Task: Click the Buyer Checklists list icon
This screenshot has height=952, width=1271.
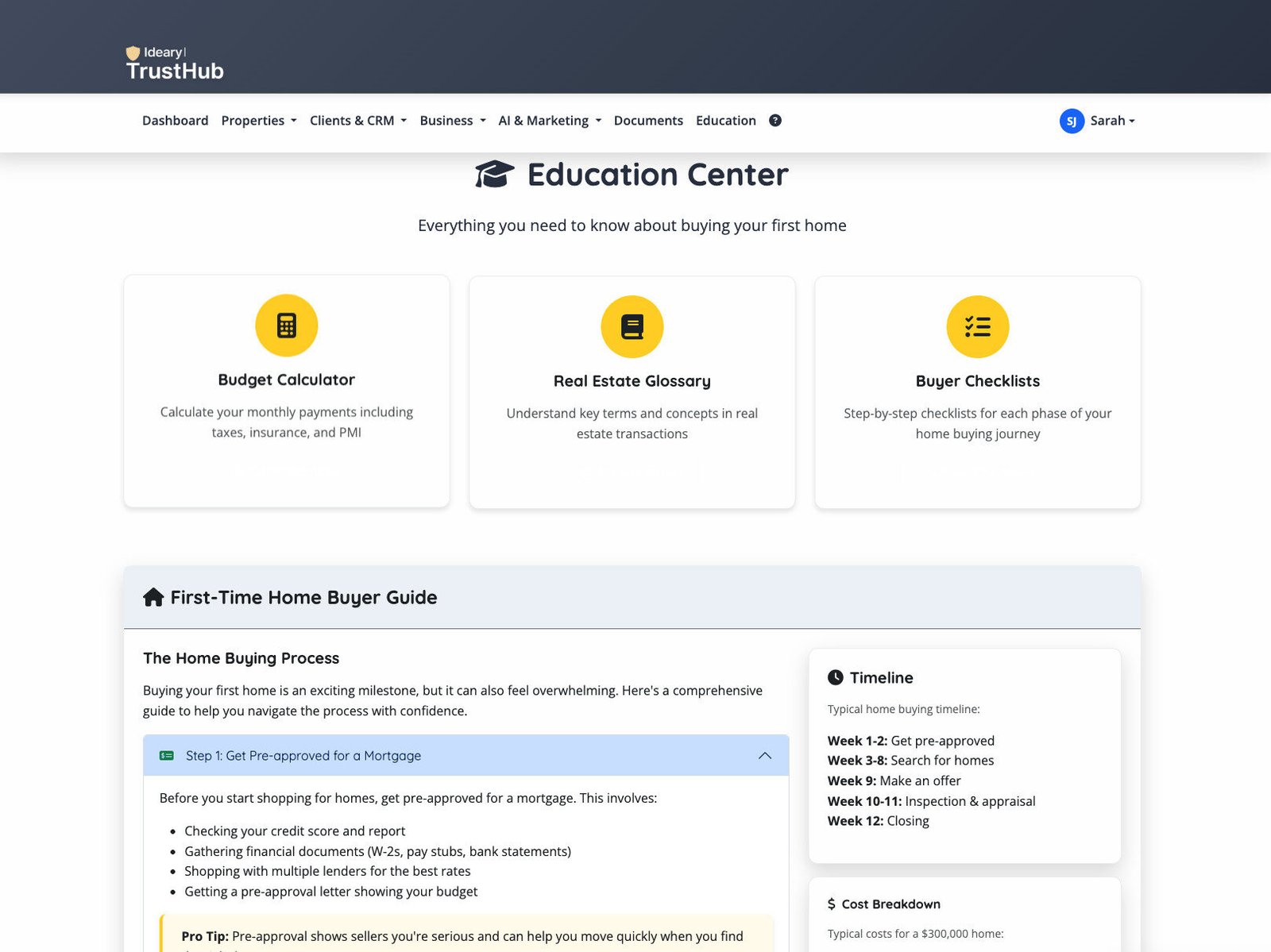Action: tap(978, 327)
